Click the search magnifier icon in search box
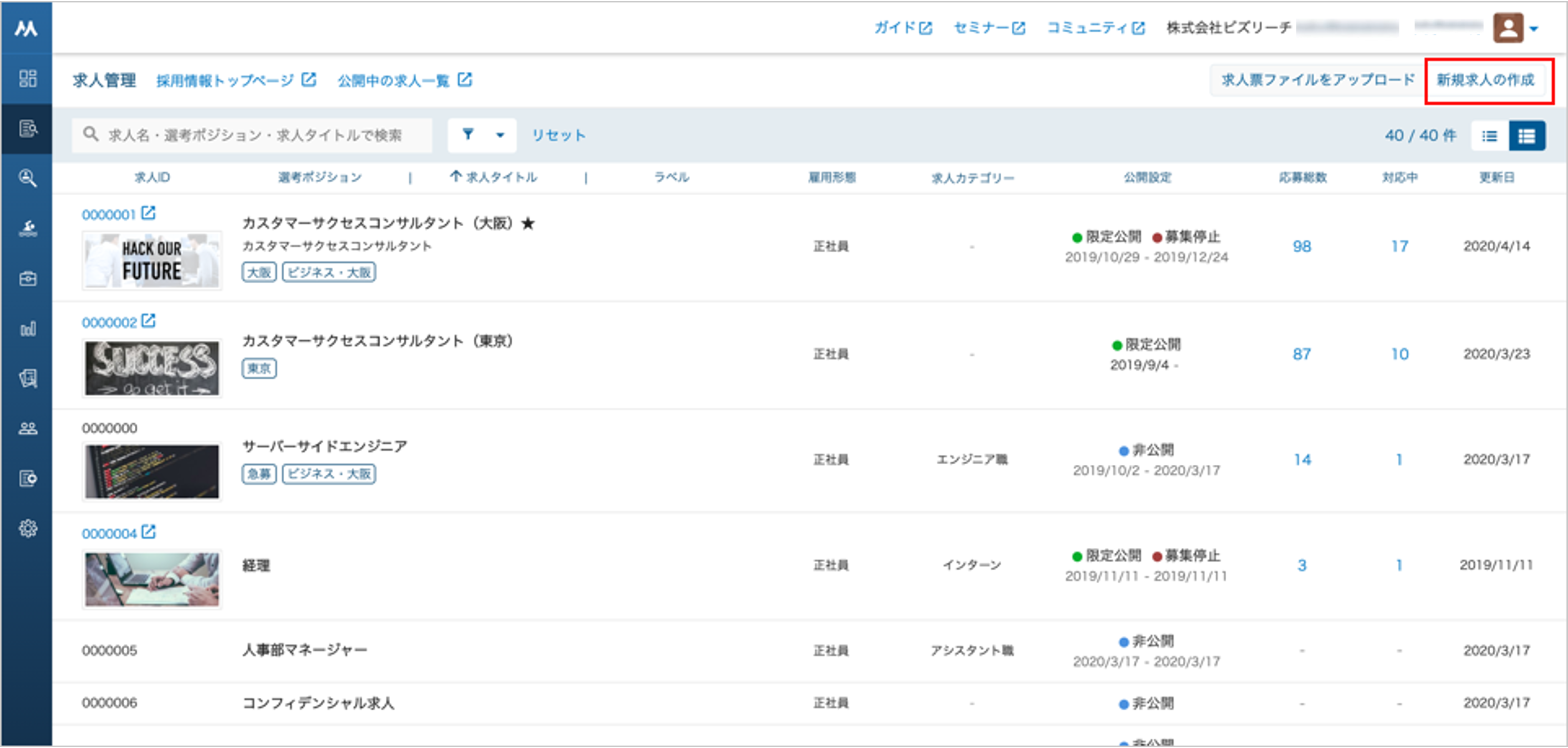Viewport: 1568px width, 748px height. (x=91, y=134)
